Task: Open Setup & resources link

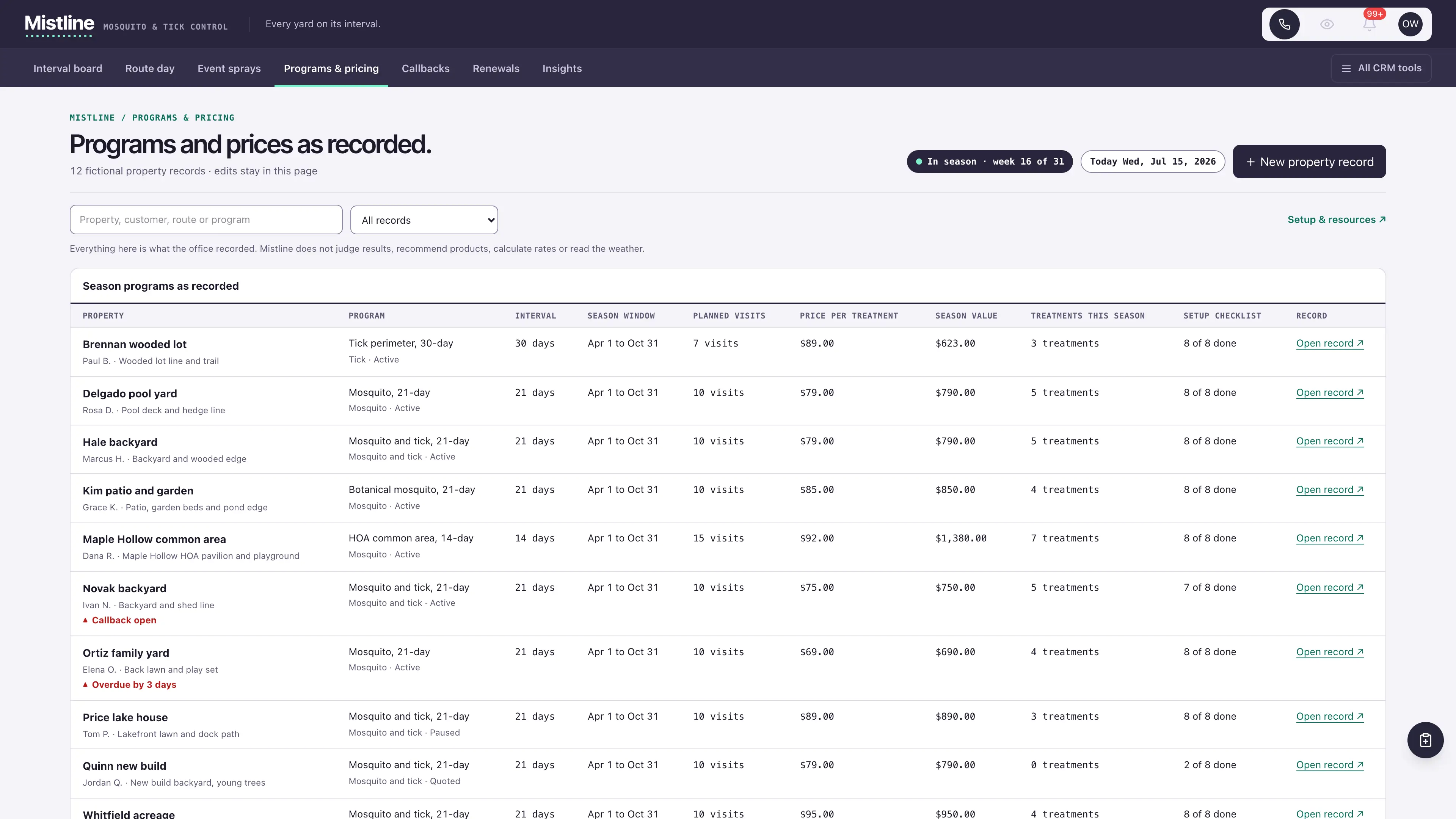Action: click(x=1336, y=219)
